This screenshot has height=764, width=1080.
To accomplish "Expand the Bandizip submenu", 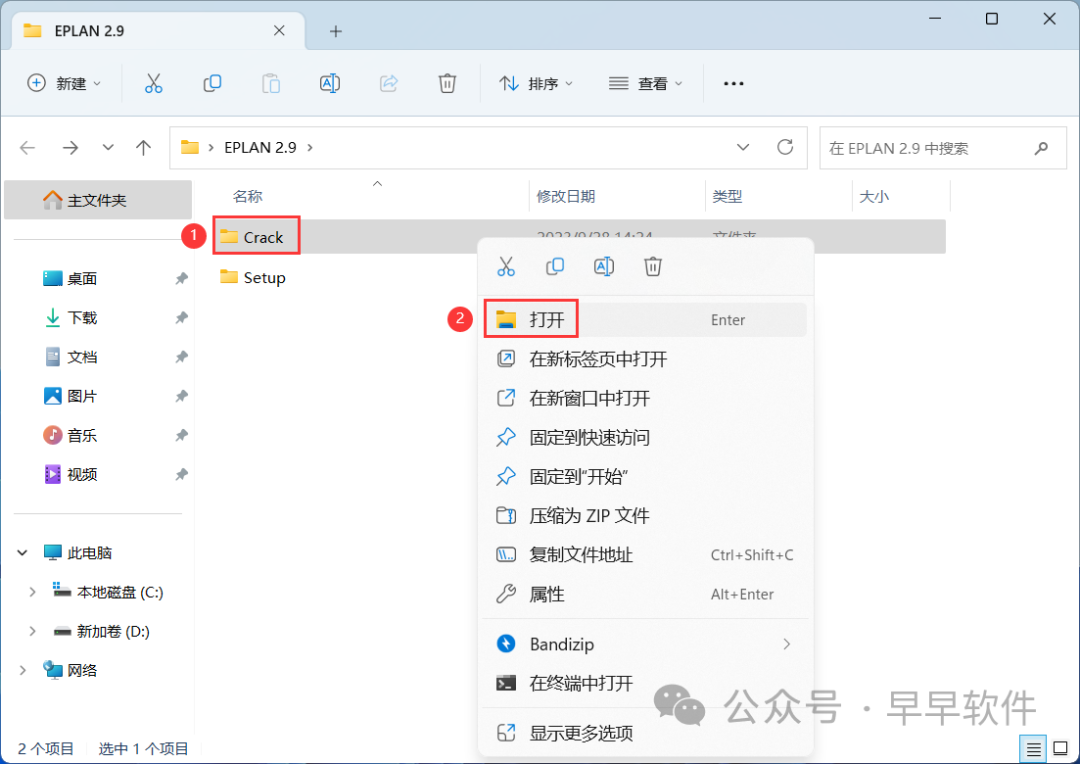I will [x=786, y=645].
